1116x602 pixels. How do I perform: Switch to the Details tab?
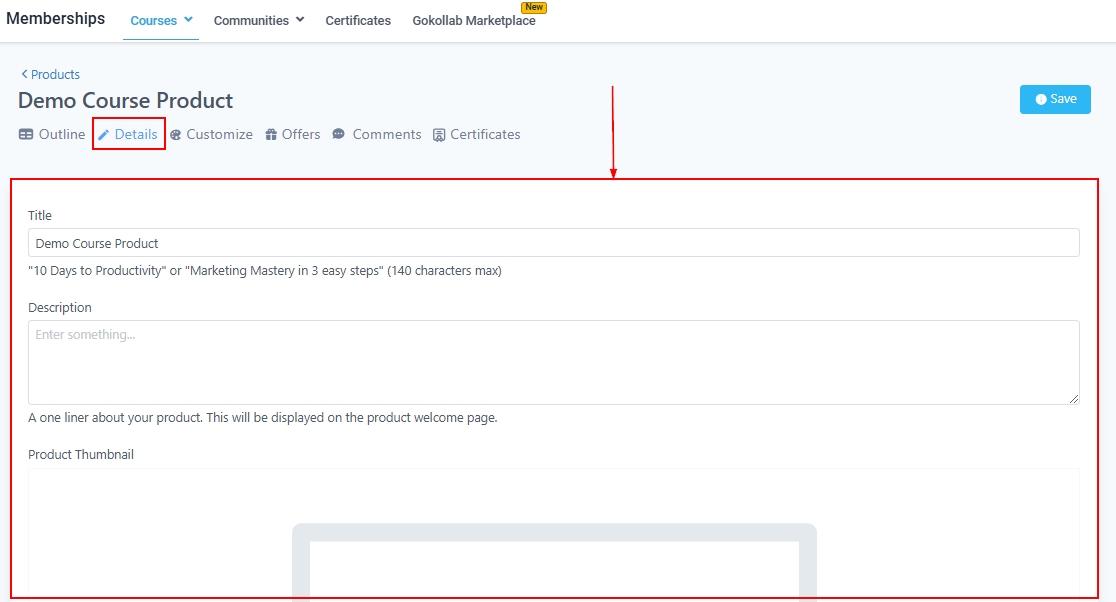(128, 134)
